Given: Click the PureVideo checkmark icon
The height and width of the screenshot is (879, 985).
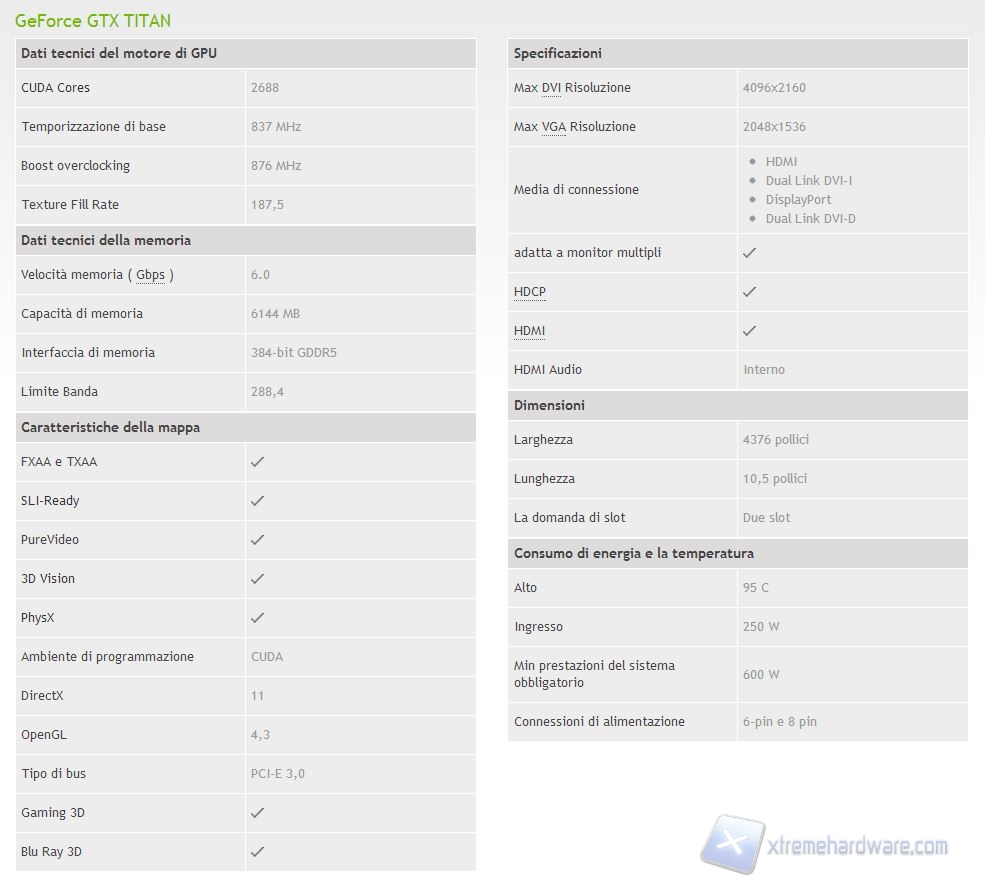Looking at the screenshot, I should 257,540.
